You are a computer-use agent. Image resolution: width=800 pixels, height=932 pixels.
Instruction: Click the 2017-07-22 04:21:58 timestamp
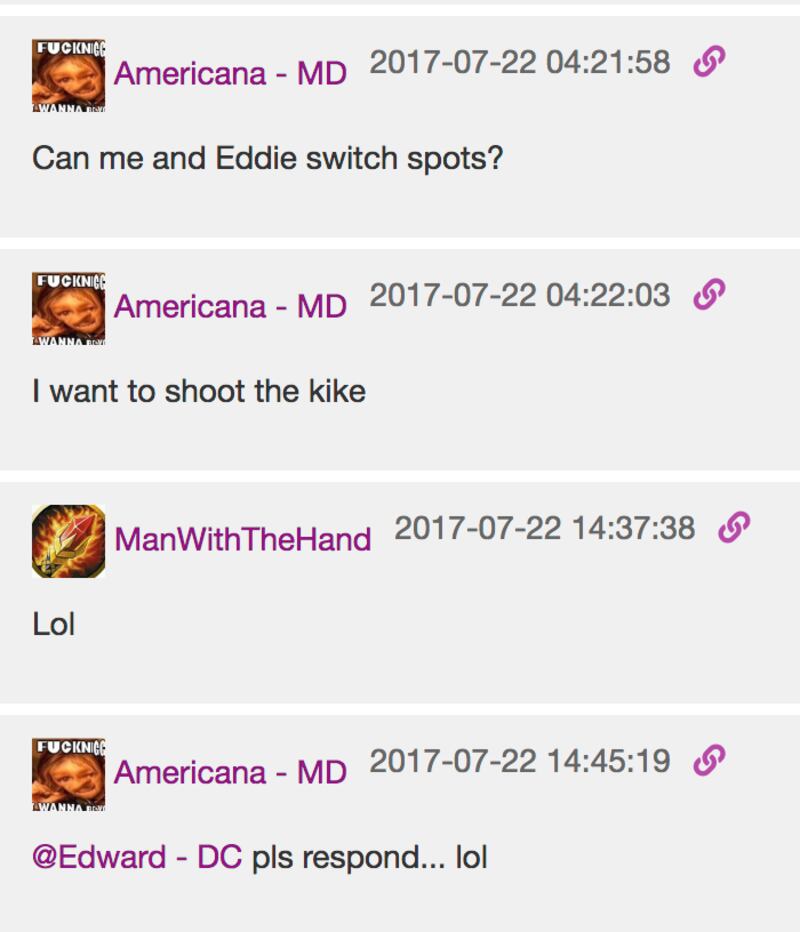(x=520, y=62)
